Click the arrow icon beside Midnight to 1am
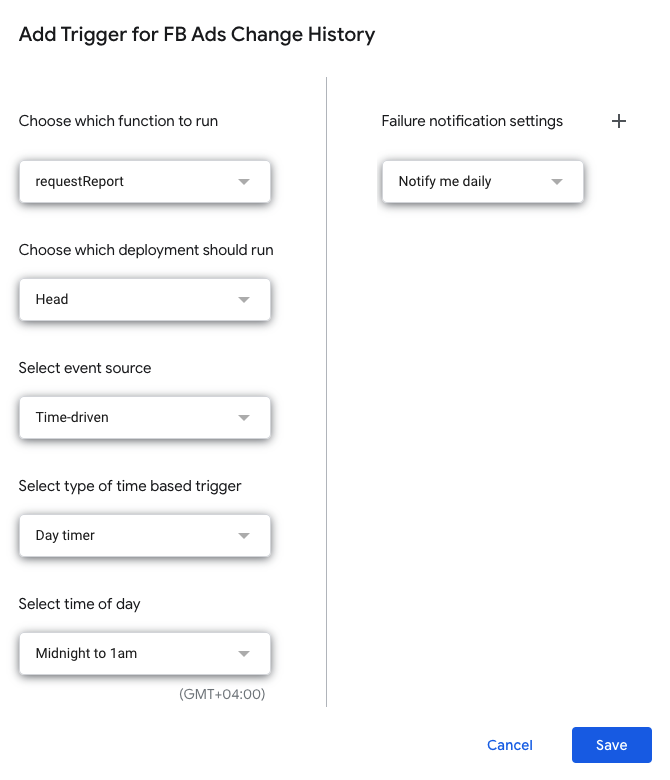Screen dimensions: 670x780 click(244, 653)
